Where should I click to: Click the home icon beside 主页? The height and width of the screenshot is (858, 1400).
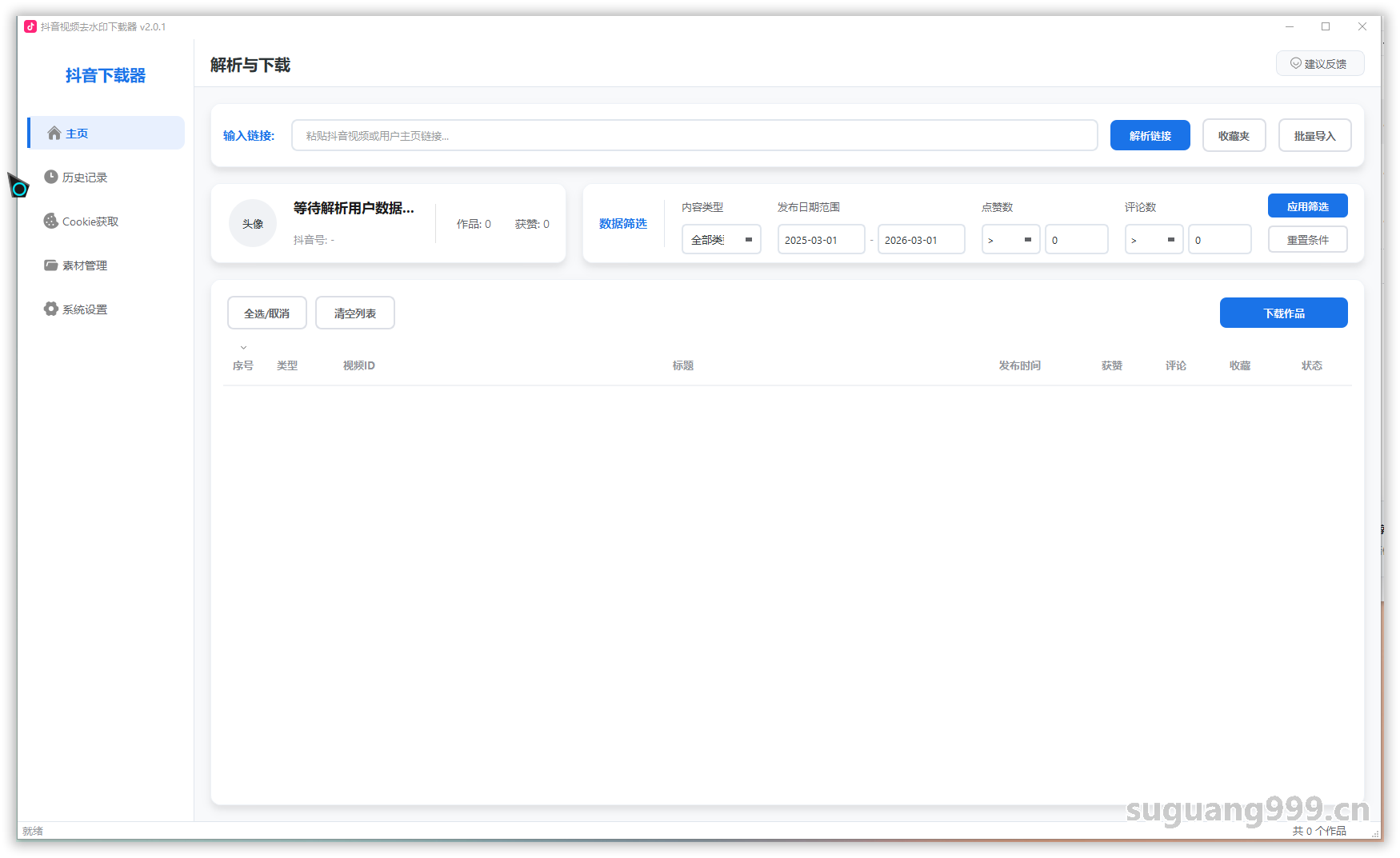pos(54,134)
